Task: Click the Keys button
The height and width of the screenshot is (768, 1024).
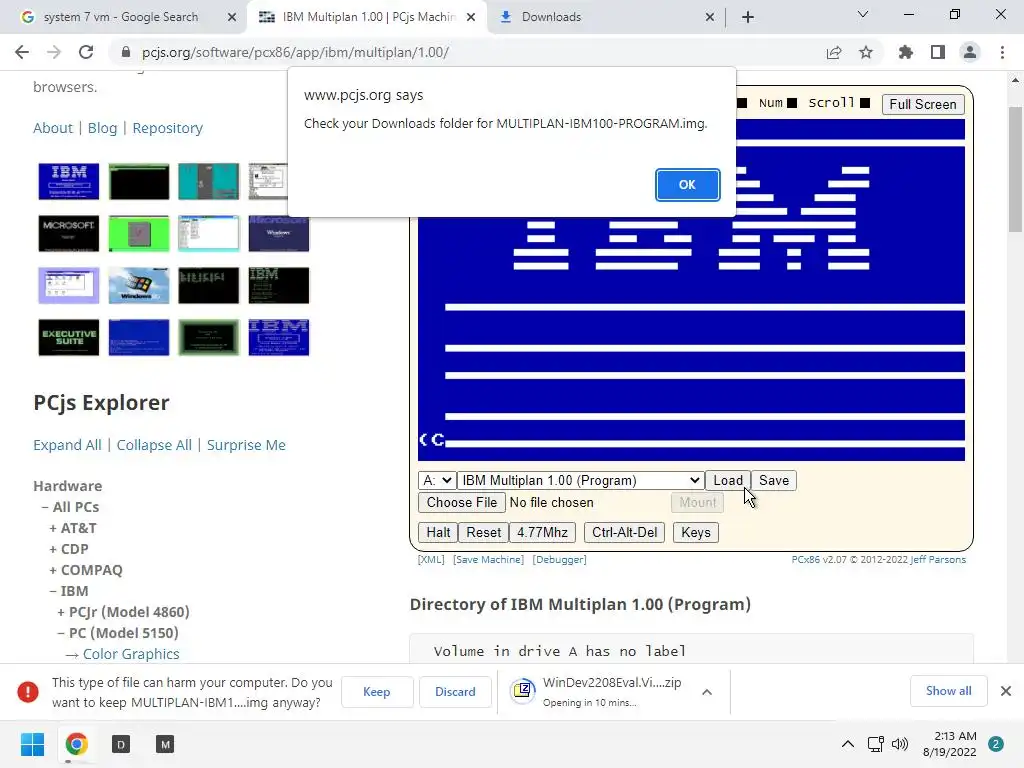Action: (696, 532)
